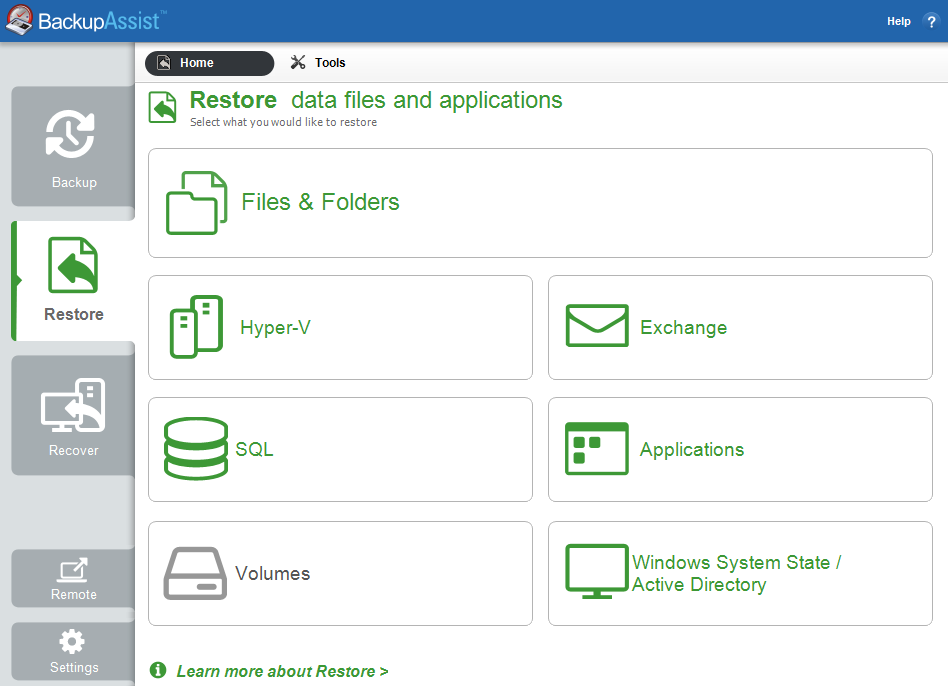Open Remote from the sidebar
The height and width of the screenshot is (686, 948).
click(x=73, y=579)
